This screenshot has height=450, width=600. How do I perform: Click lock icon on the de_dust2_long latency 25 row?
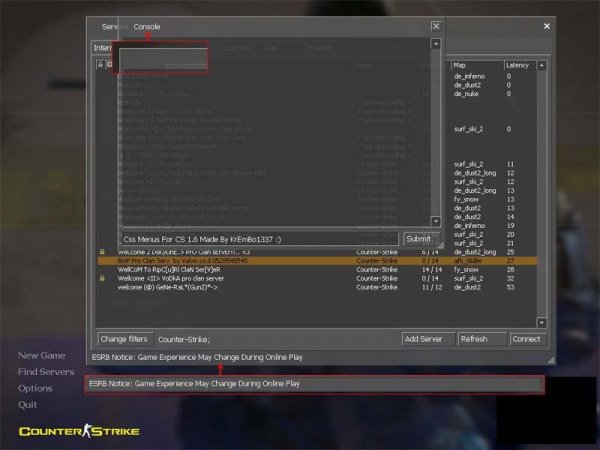[x=102, y=252]
